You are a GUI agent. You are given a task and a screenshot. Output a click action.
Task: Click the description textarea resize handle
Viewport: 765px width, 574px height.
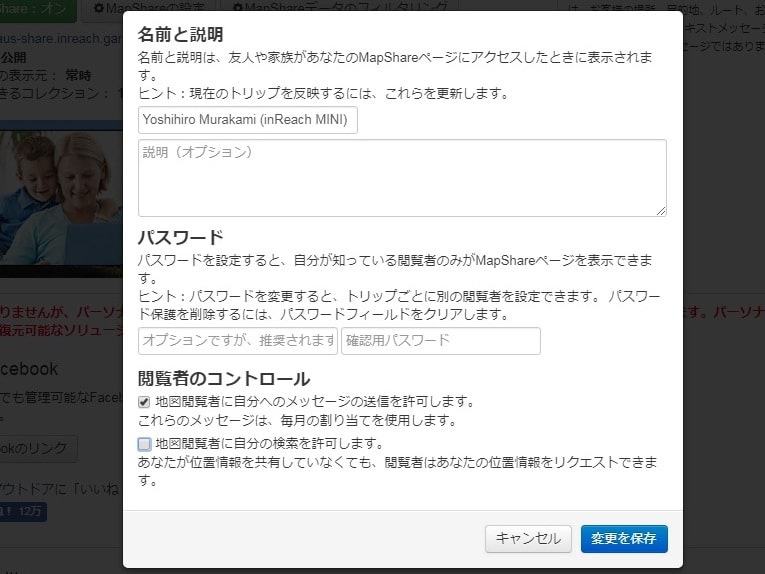click(661, 211)
